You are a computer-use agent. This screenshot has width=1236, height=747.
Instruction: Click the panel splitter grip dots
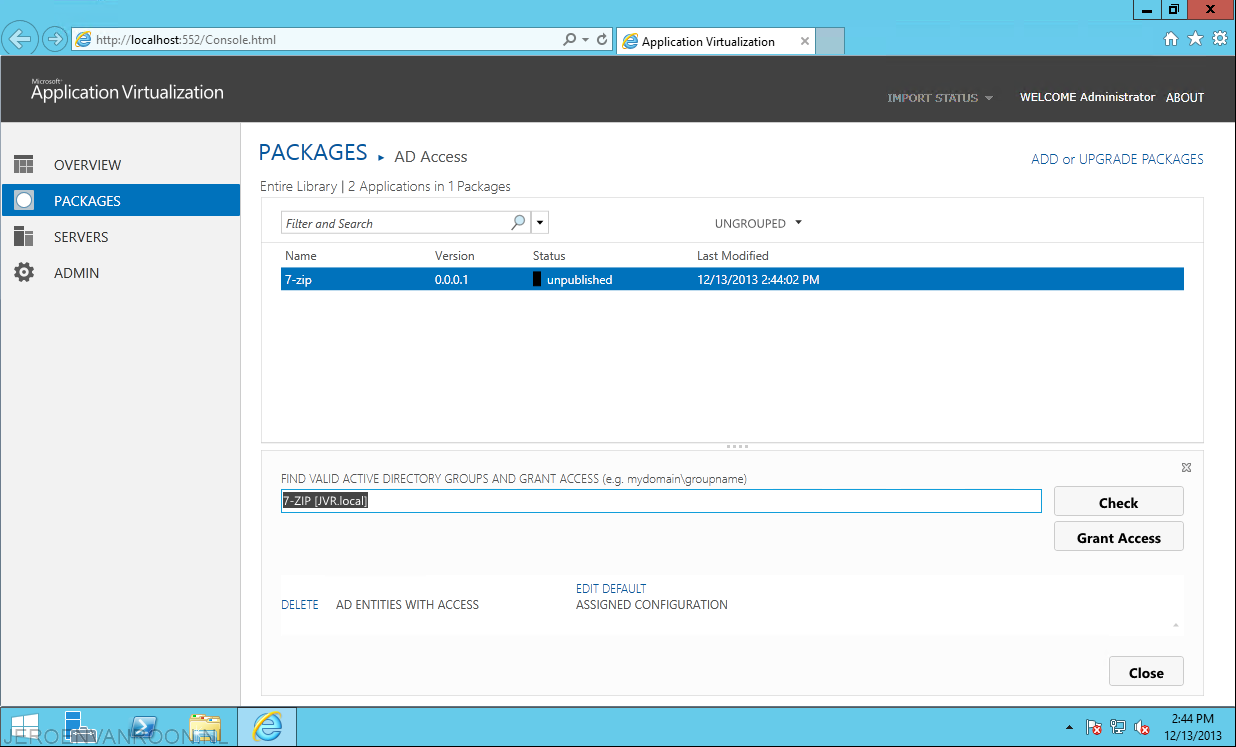737,447
